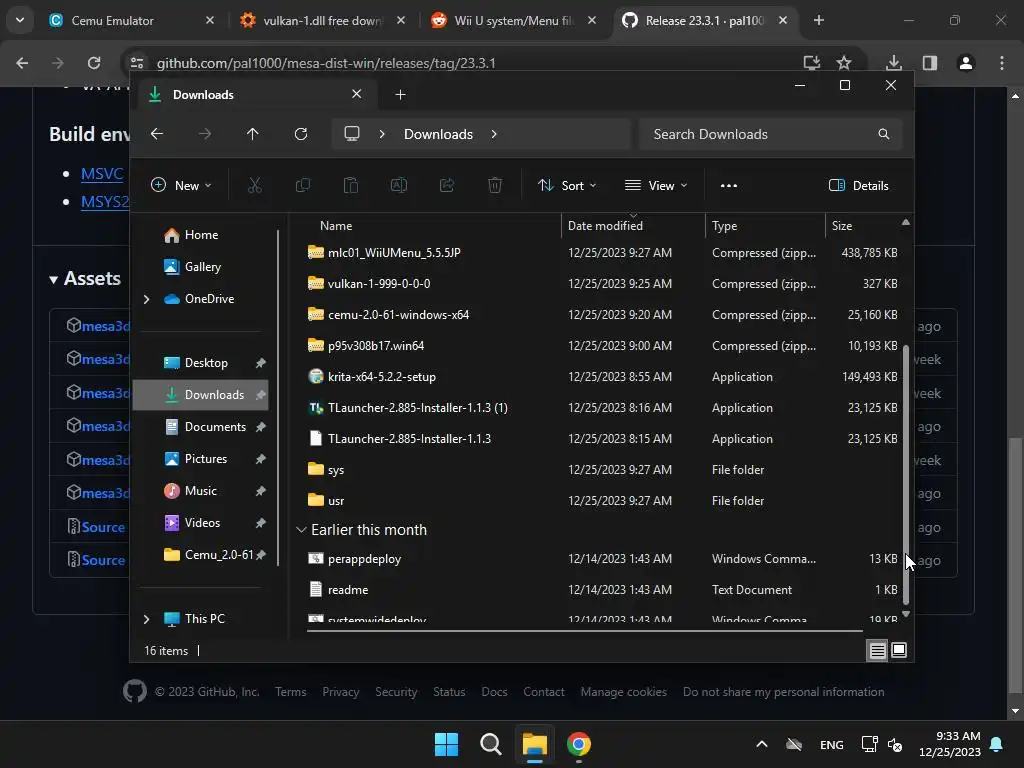Click Chrome icon on the taskbar
This screenshot has width=1024, height=768.
click(579, 744)
